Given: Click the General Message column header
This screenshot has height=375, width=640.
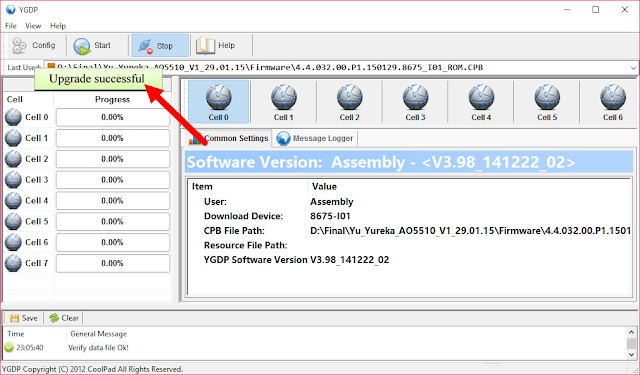Looking at the screenshot, I should point(98,334).
